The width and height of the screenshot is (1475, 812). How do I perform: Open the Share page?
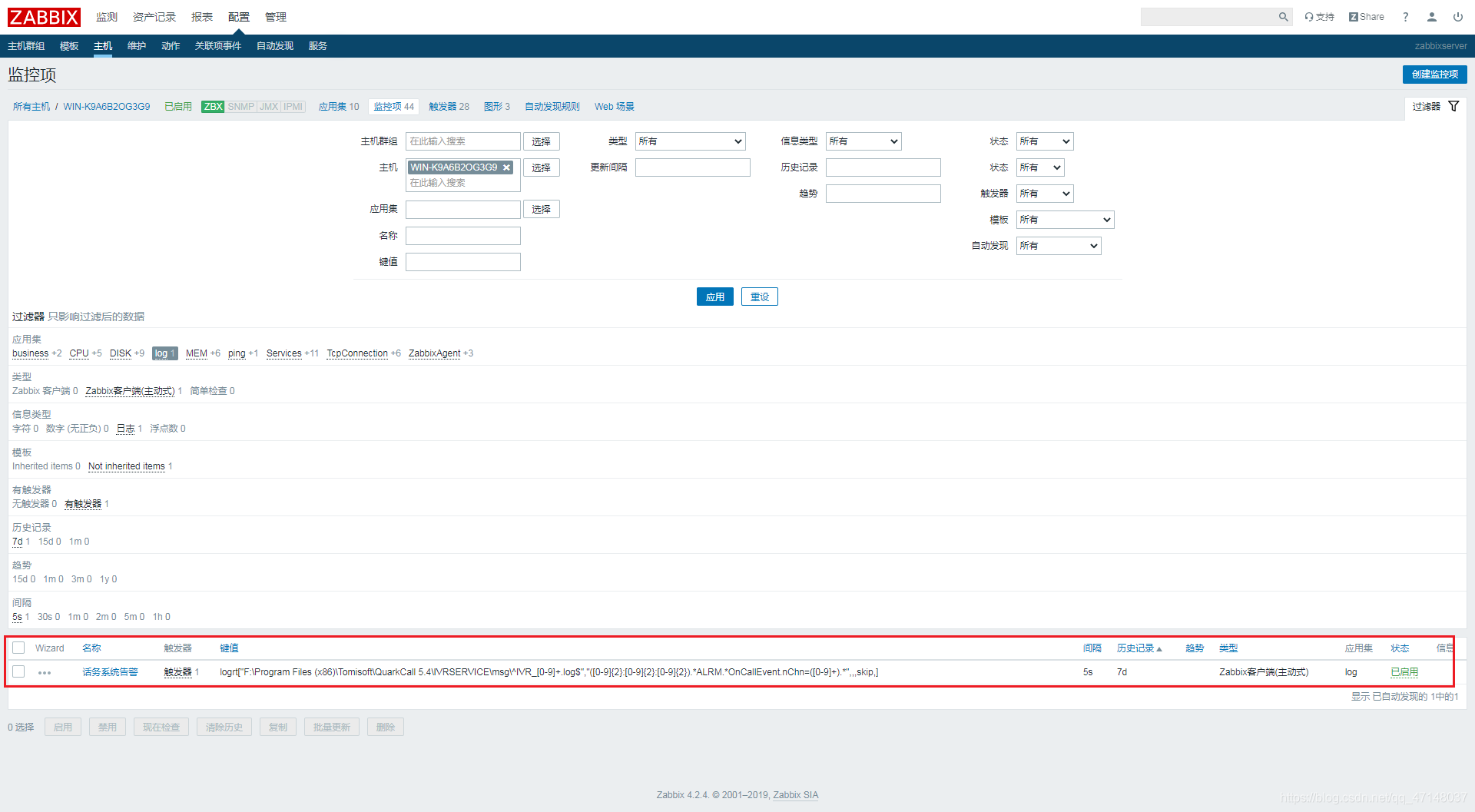click(1366, 17)
